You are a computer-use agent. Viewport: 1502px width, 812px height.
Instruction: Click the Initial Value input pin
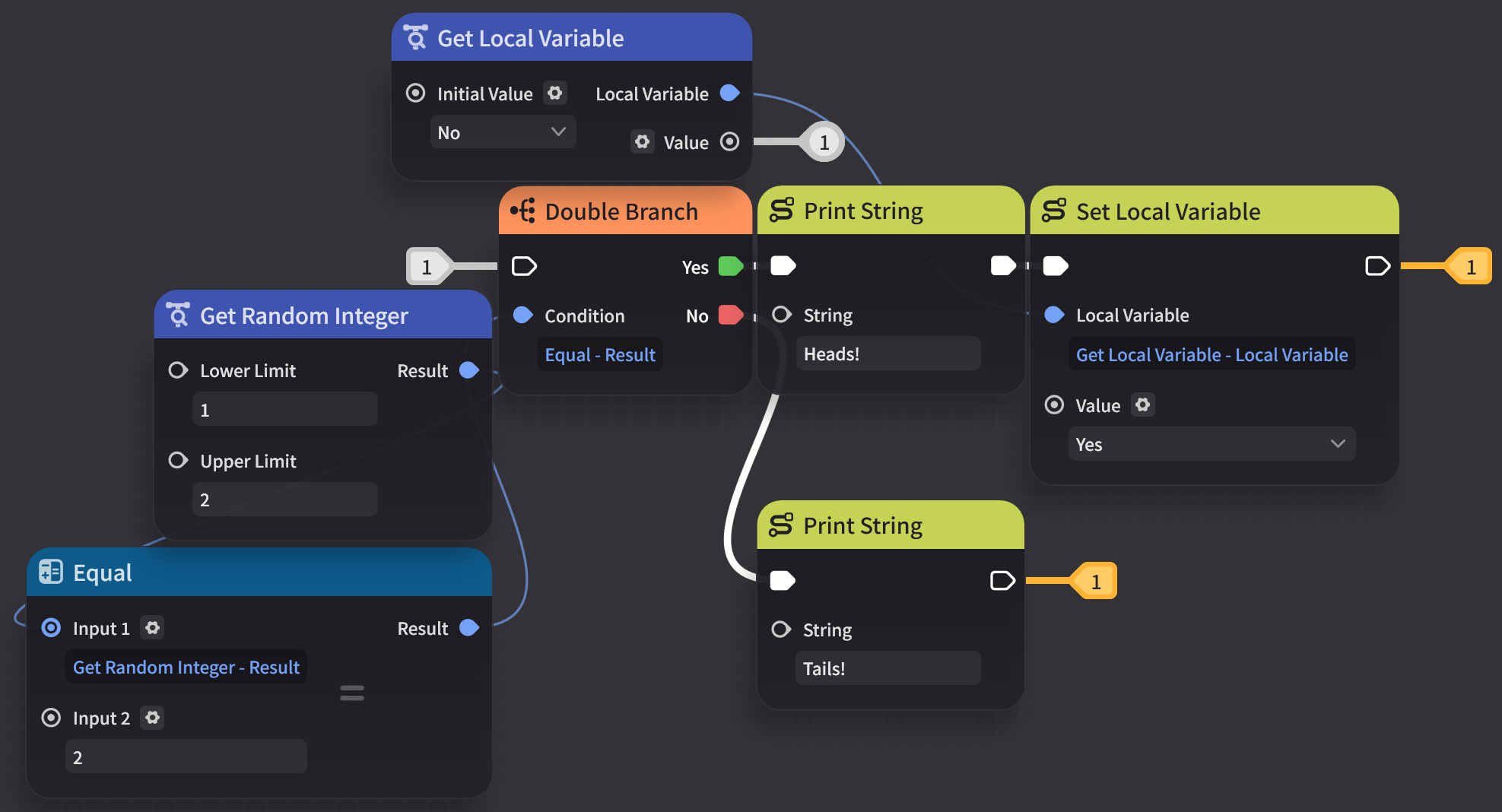(x=415, y=93)
